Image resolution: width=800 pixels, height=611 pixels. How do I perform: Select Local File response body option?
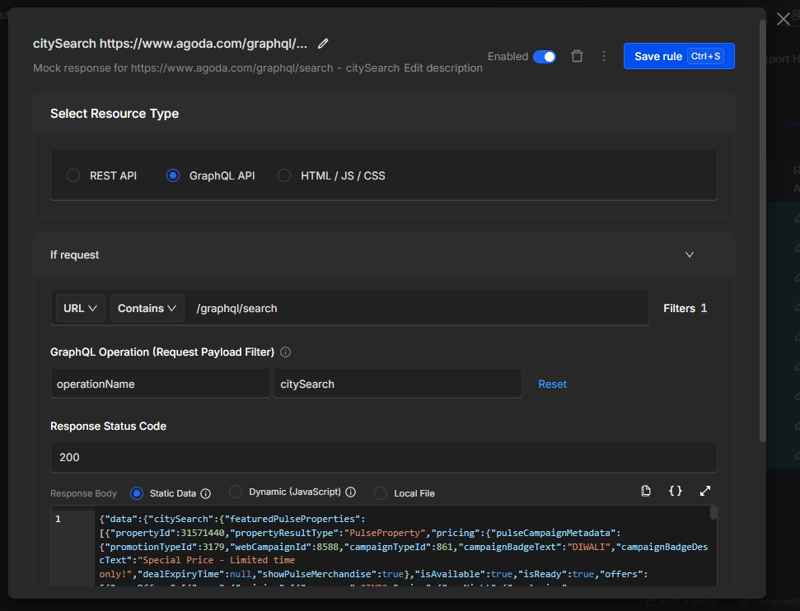(381, 493)
